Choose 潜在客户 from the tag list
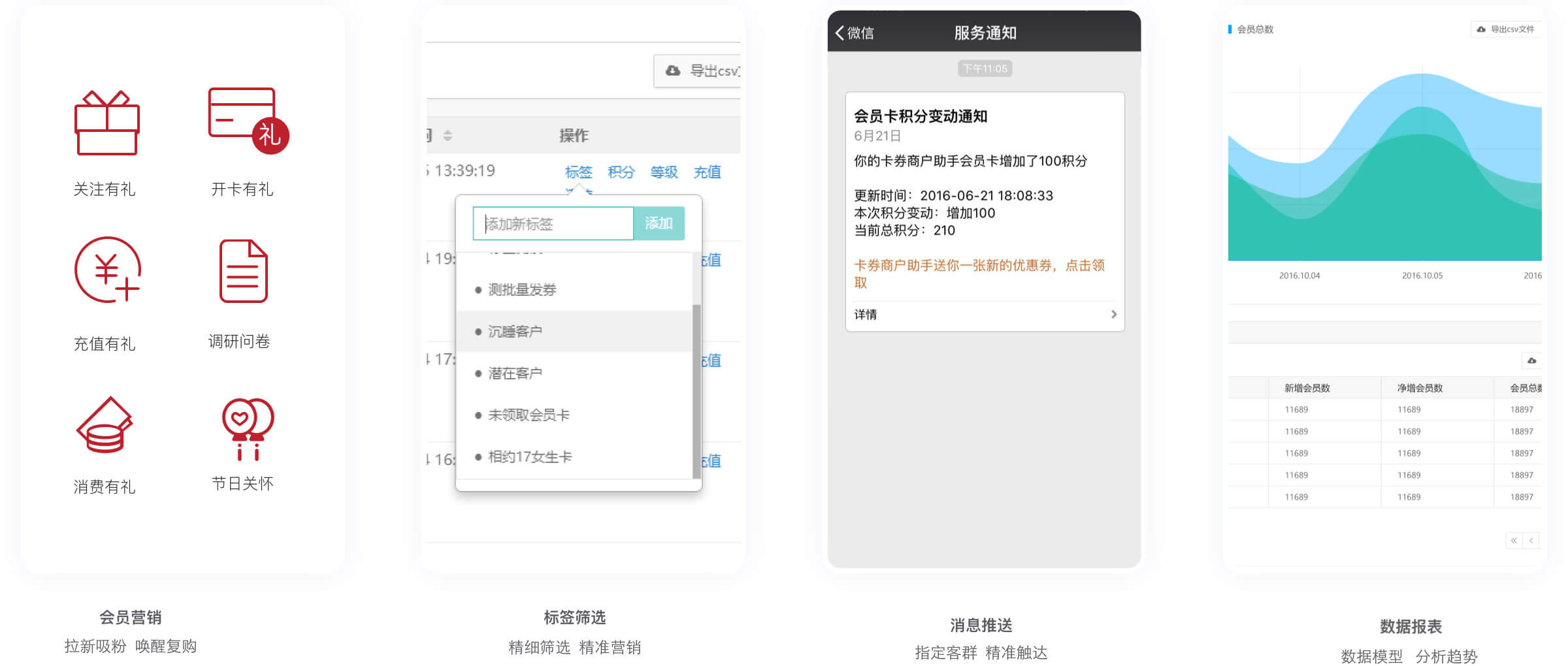 click(x=515, y=373)
